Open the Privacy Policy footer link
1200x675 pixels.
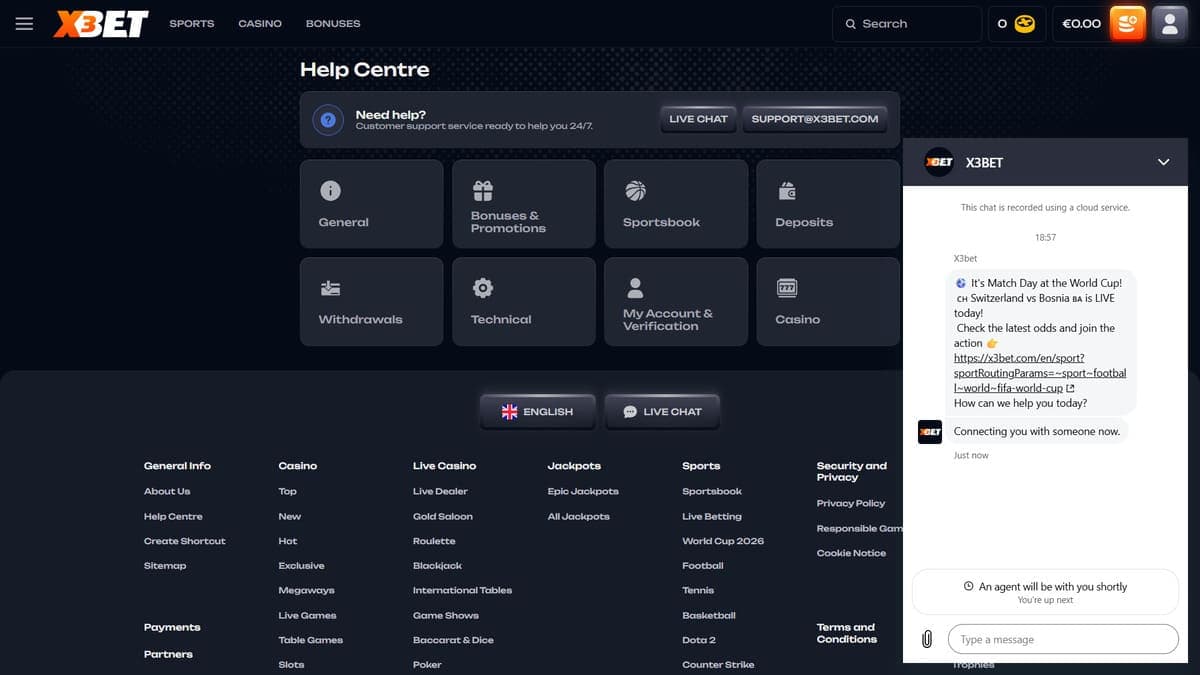click(851, 503)
